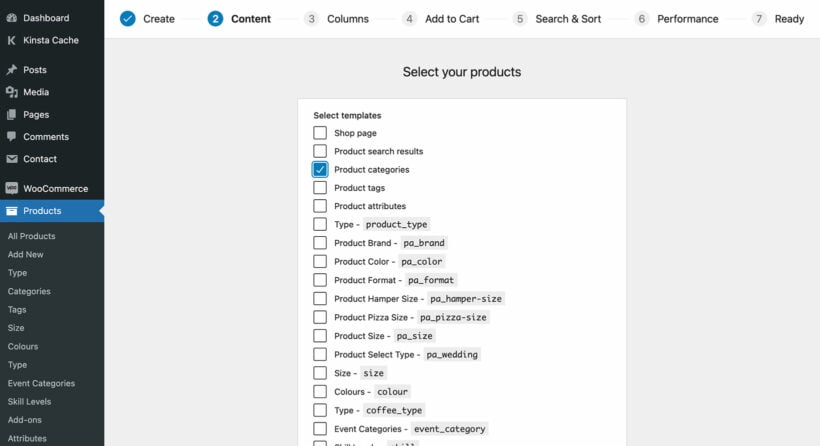
Task: Click the Products archive box icon
Action: [x=12, y=211]
